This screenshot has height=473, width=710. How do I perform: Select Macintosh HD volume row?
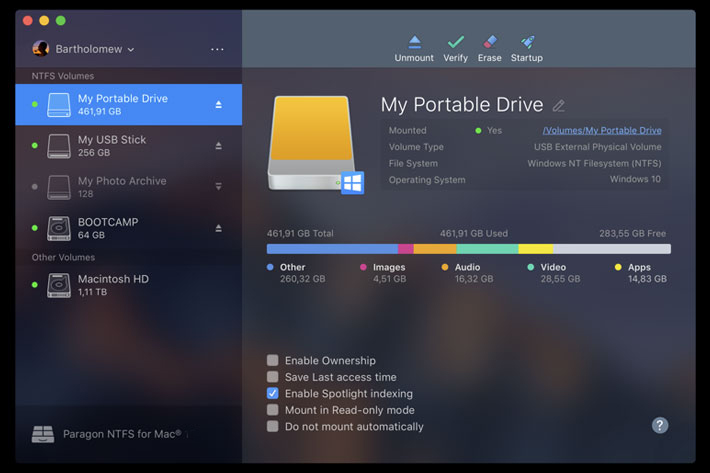click(129, 285)
